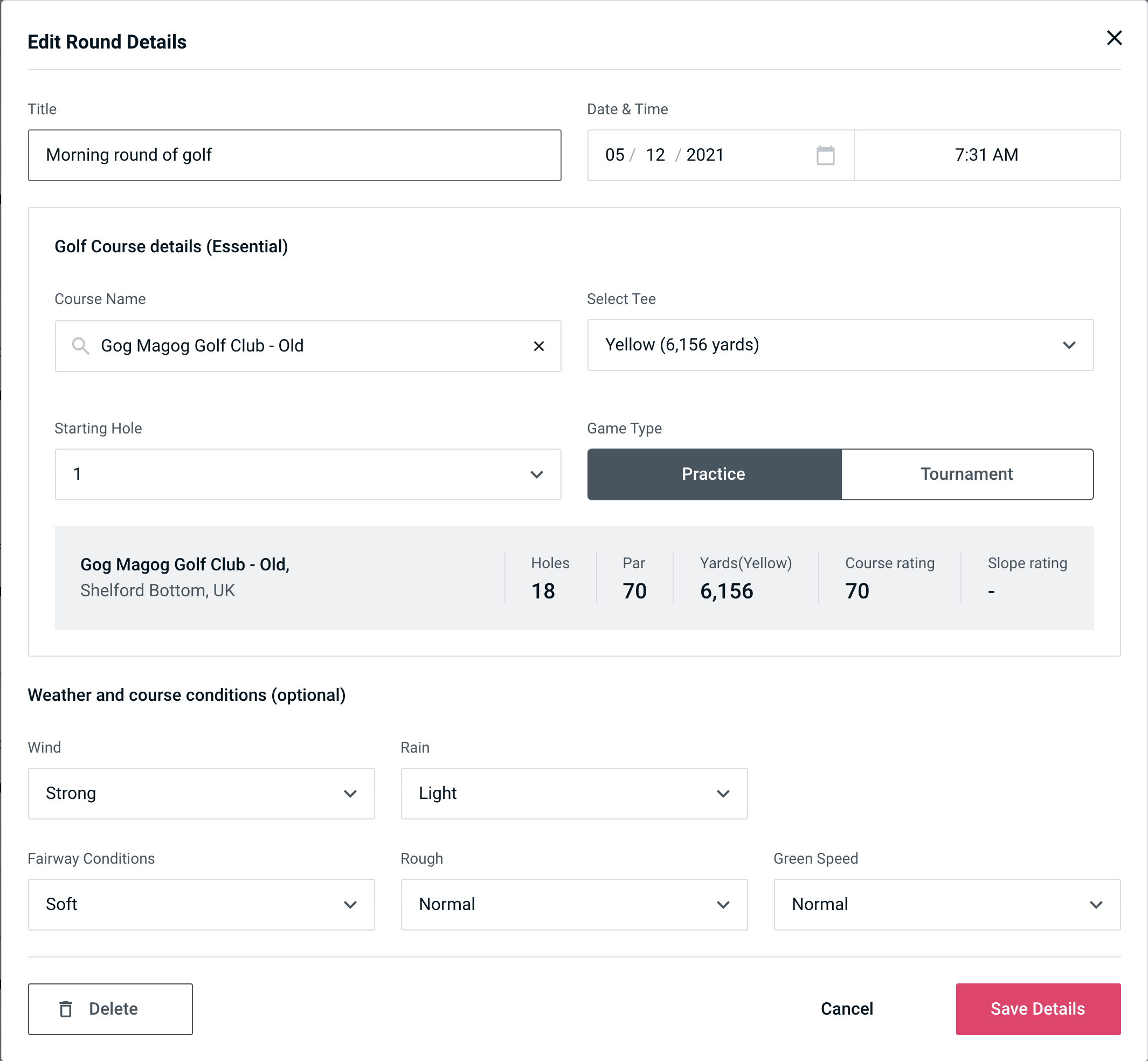Screen dimensions: 1148x1061
Task: Click the Wind dropdown chevron icon
Action: (x=351, y=793)
